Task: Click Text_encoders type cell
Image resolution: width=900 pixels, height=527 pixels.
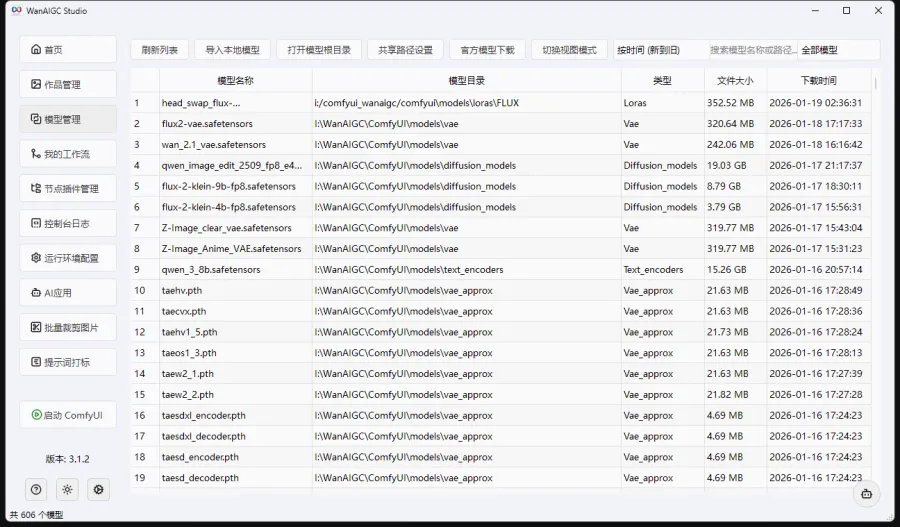Action: 662,269
